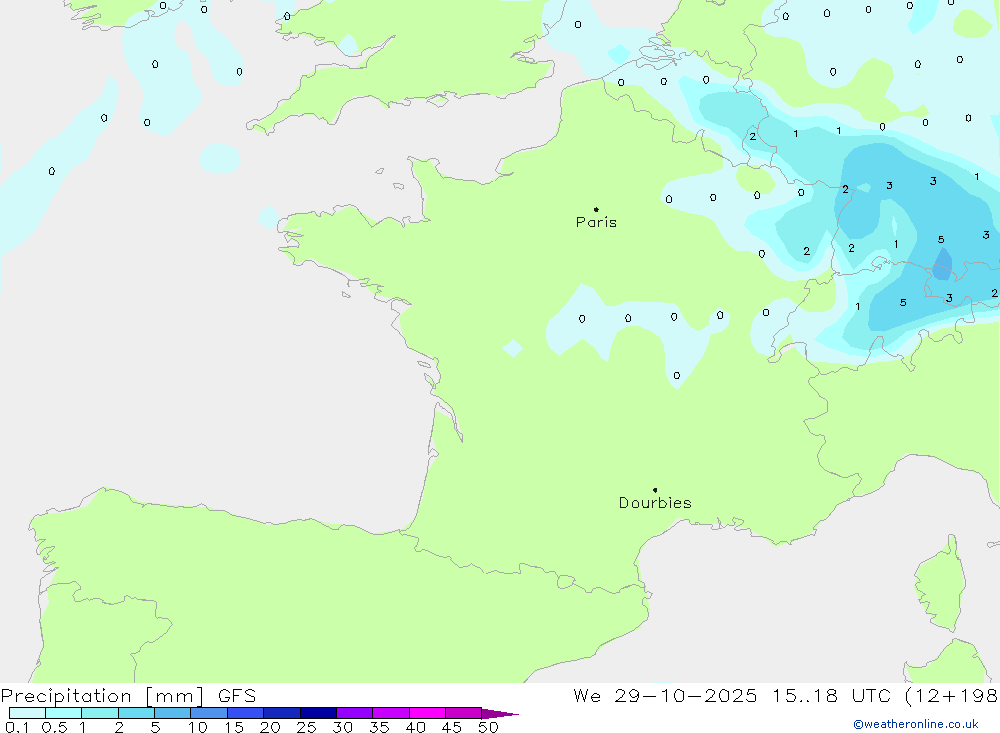Click the legend scale label '25'
Screen dimensions: 1000x733
[x=306, y=727]
